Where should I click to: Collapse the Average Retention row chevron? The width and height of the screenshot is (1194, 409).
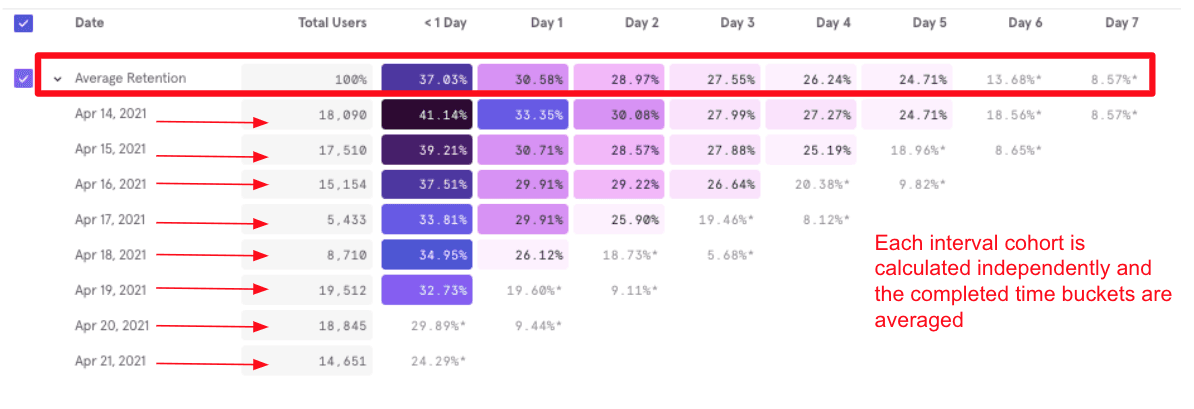tap(59, 78)
